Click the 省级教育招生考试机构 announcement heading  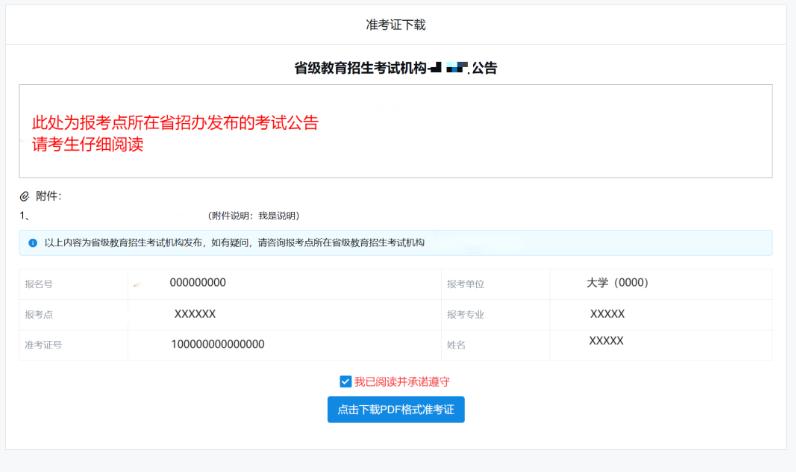click(395, 68)
